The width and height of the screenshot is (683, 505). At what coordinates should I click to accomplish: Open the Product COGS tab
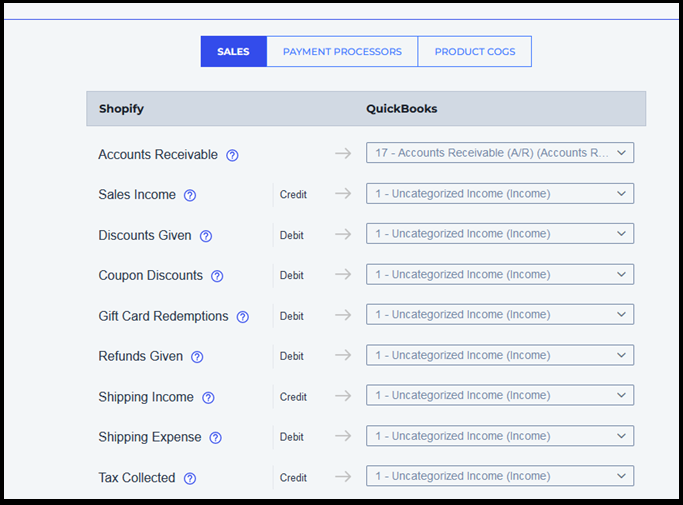pos(474,52)
